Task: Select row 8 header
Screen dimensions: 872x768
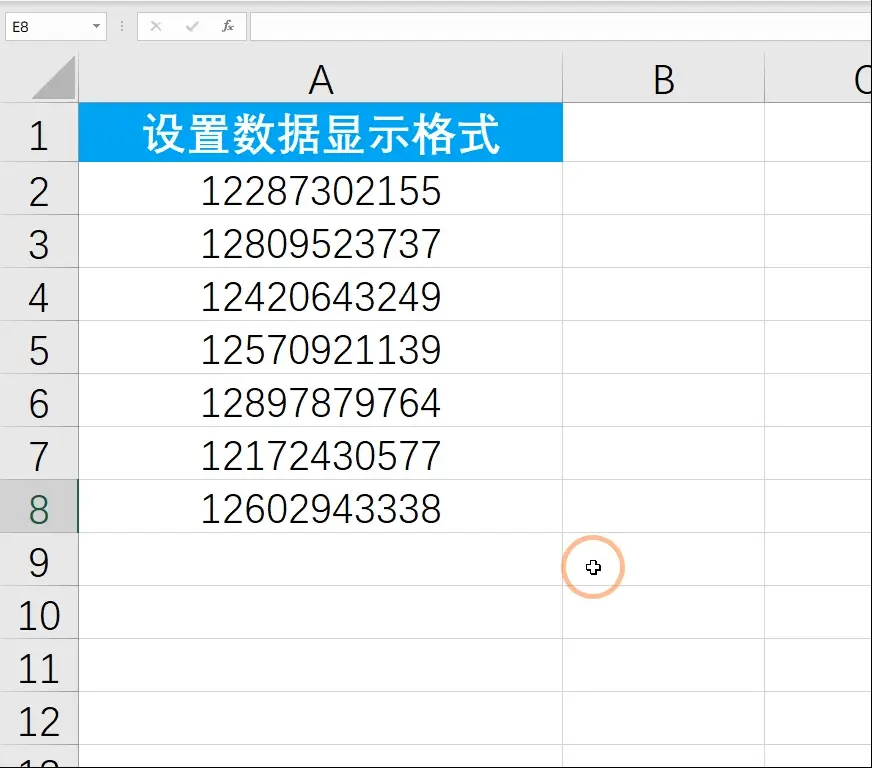Action: point(40,508)
